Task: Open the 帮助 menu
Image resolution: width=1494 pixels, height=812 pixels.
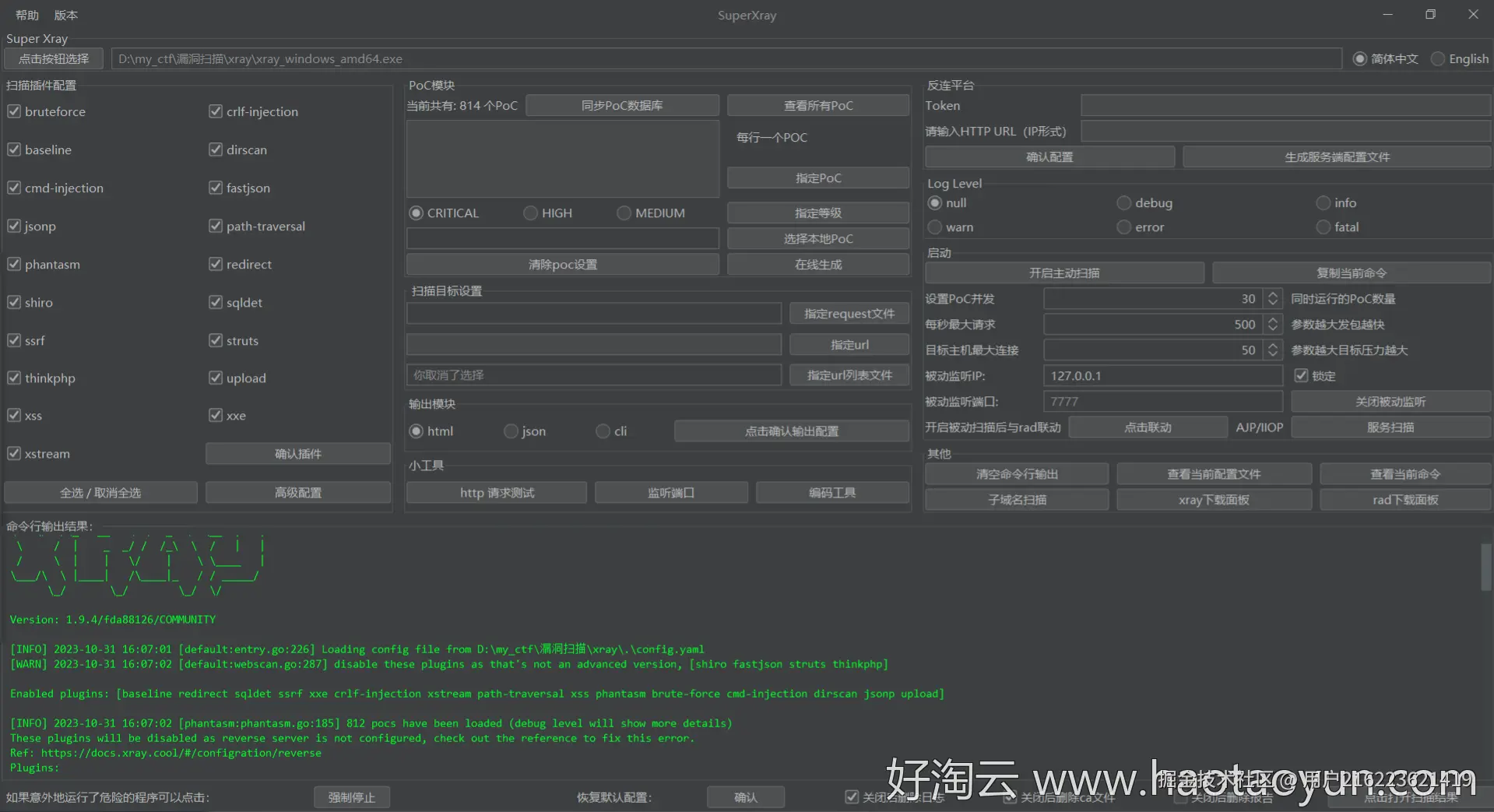Action: point(27,15)
